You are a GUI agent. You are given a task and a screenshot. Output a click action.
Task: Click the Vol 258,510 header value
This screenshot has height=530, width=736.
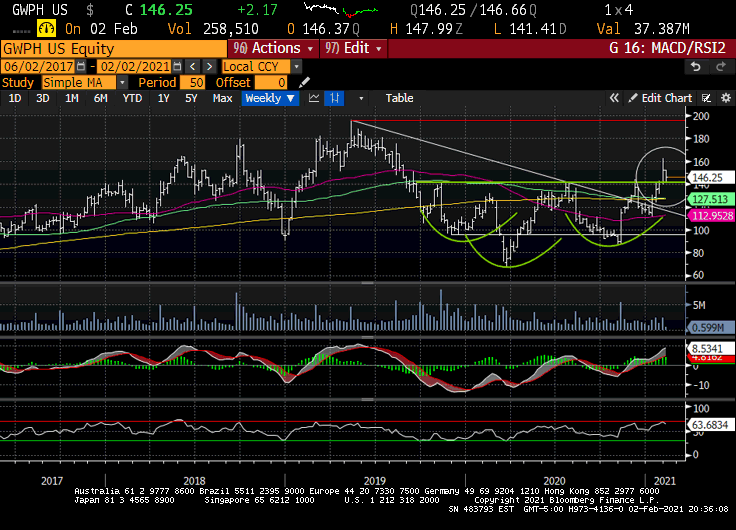tap(214, 29)
